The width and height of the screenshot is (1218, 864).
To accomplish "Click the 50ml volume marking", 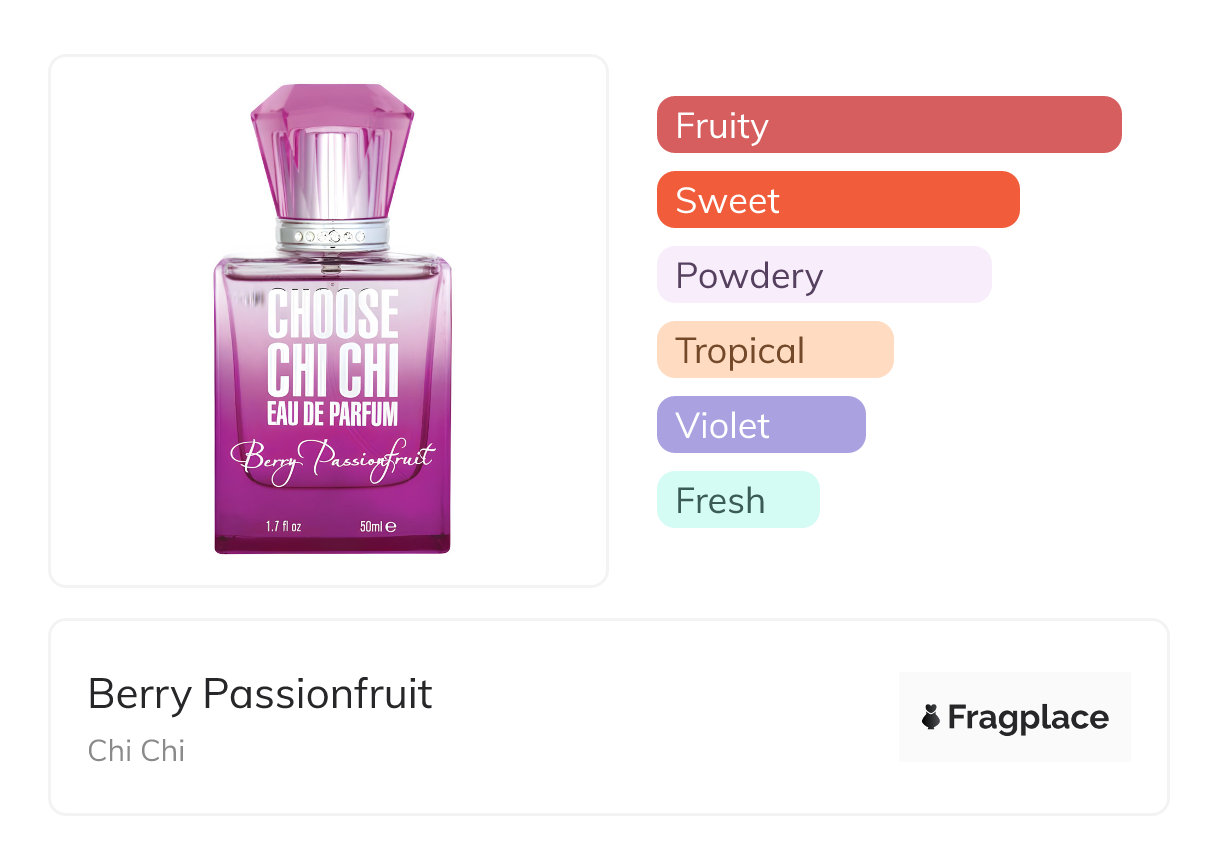I will click(371, 526).
